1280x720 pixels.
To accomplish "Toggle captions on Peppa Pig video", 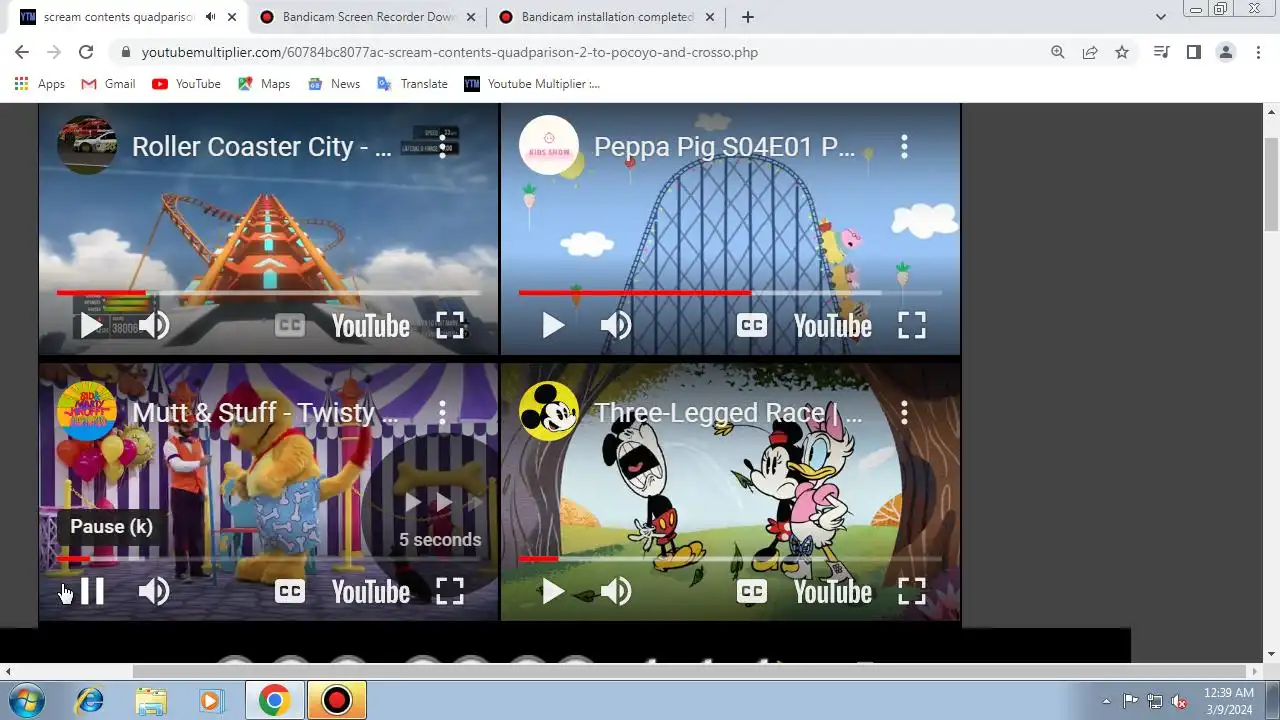I will tap(752, 325).
